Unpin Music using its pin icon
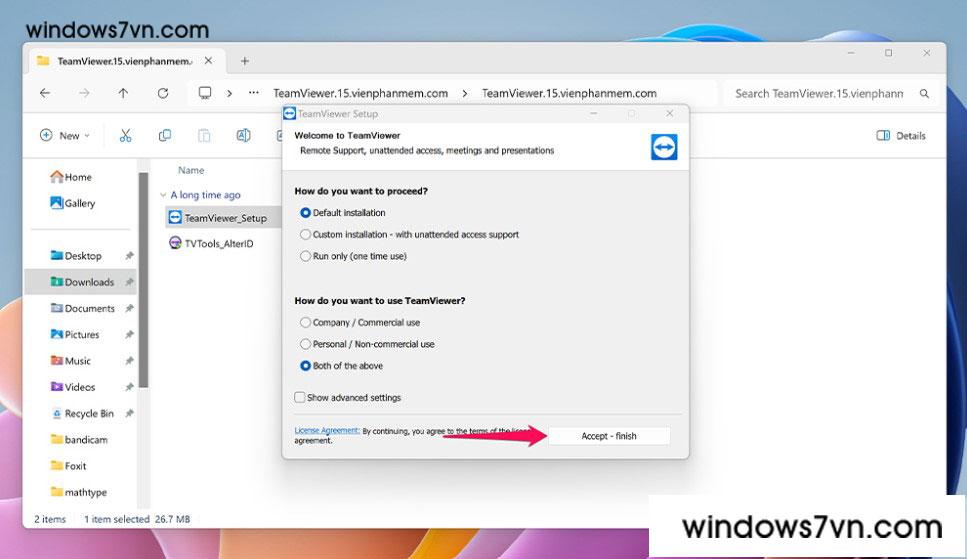 pos(129,361)
